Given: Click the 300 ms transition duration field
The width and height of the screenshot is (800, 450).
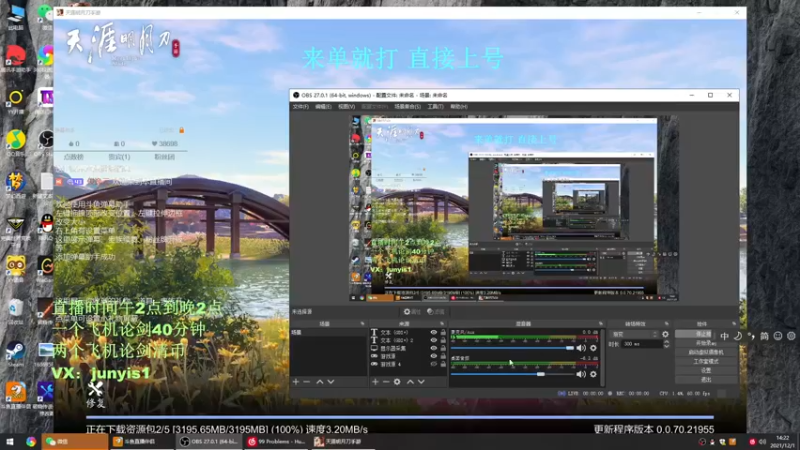Looking at the screenshot, I should pos(641,344).
